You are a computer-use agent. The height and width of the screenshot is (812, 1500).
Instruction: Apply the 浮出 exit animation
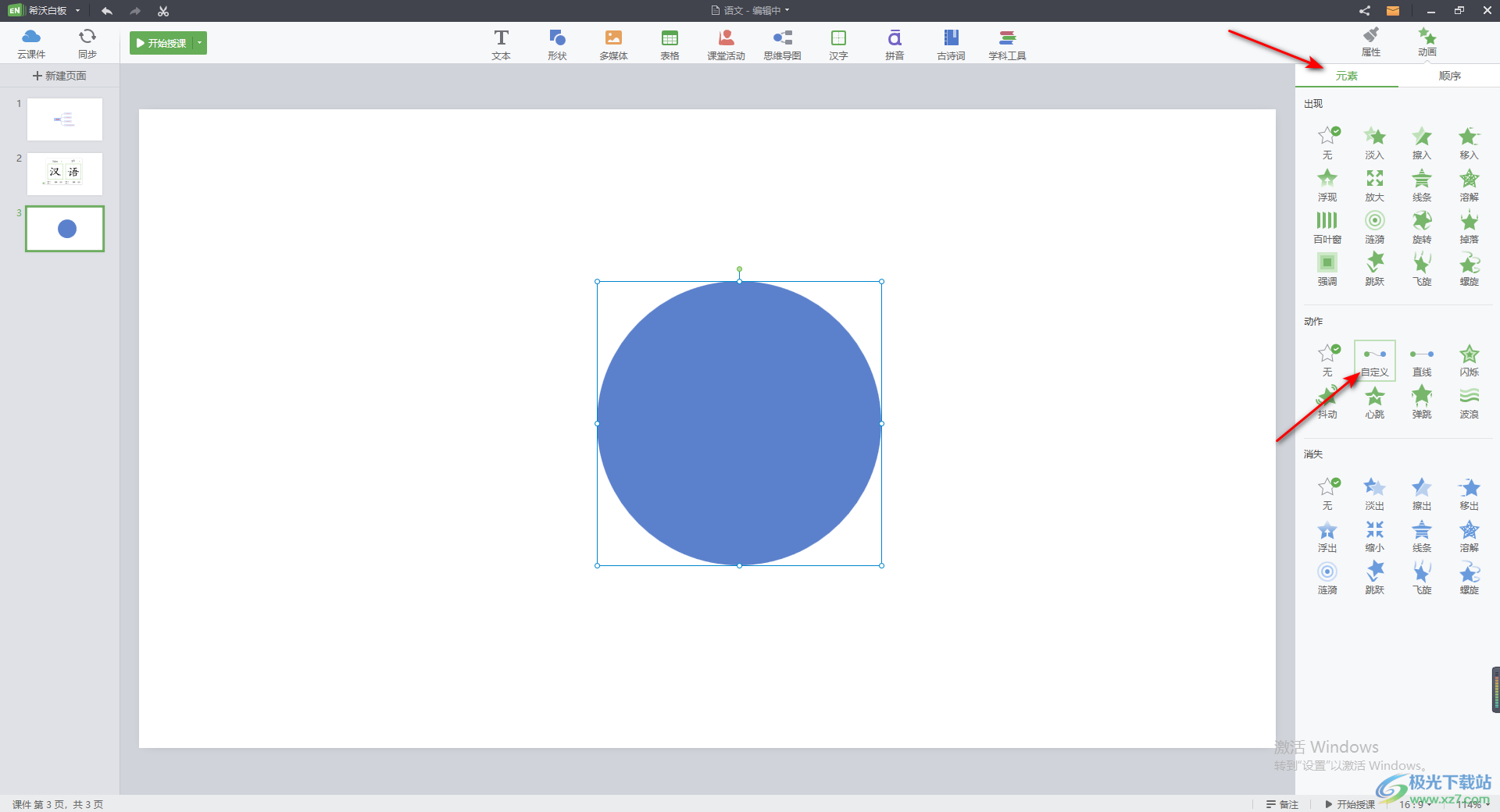[x=1327, y=536]
